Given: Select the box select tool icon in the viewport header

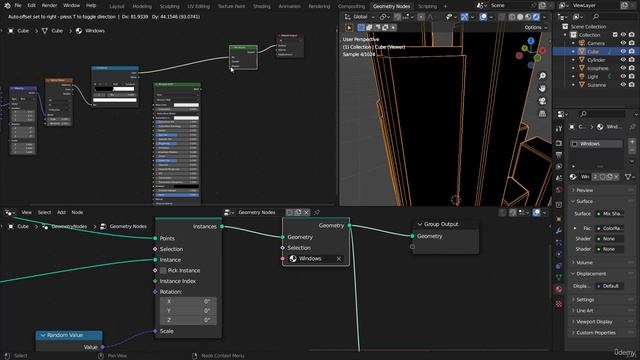Looking at the screenshot, I should click(361, 27).
